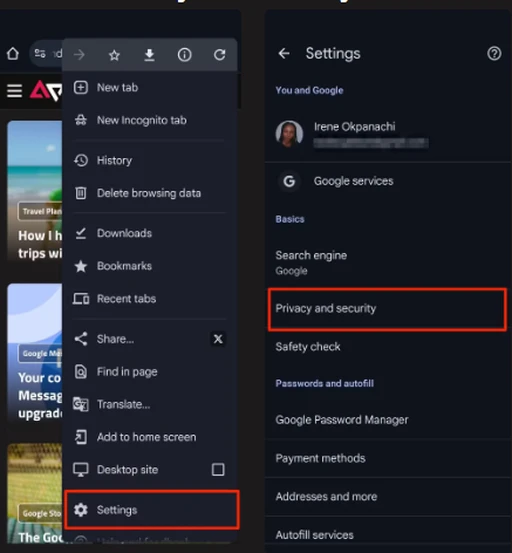Open the hamburger menu on the website
This screenshot has height=553, width=512.
click(x=14, y=91)
